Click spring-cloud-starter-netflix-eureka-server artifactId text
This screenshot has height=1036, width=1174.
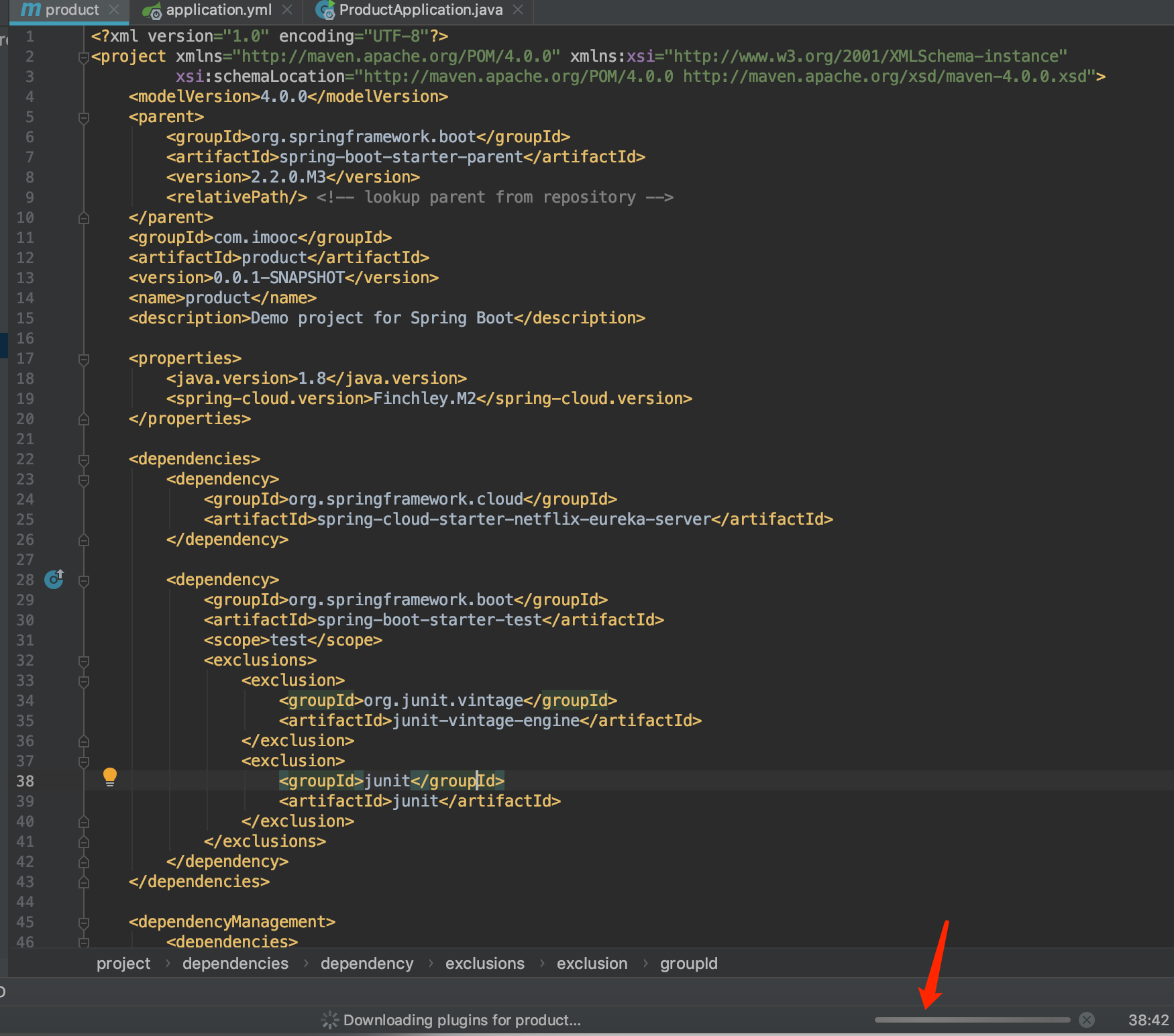pyautogui.click(x=514, y=519)
